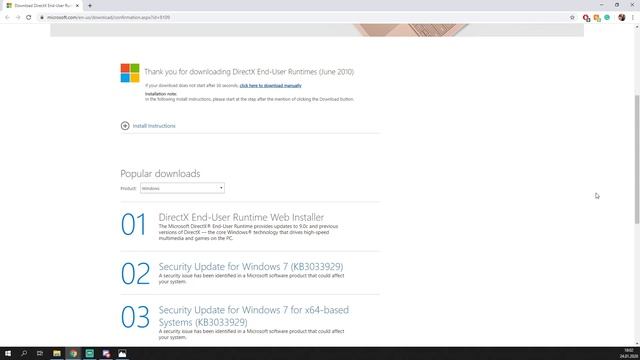Open a new browser tab

90,6
